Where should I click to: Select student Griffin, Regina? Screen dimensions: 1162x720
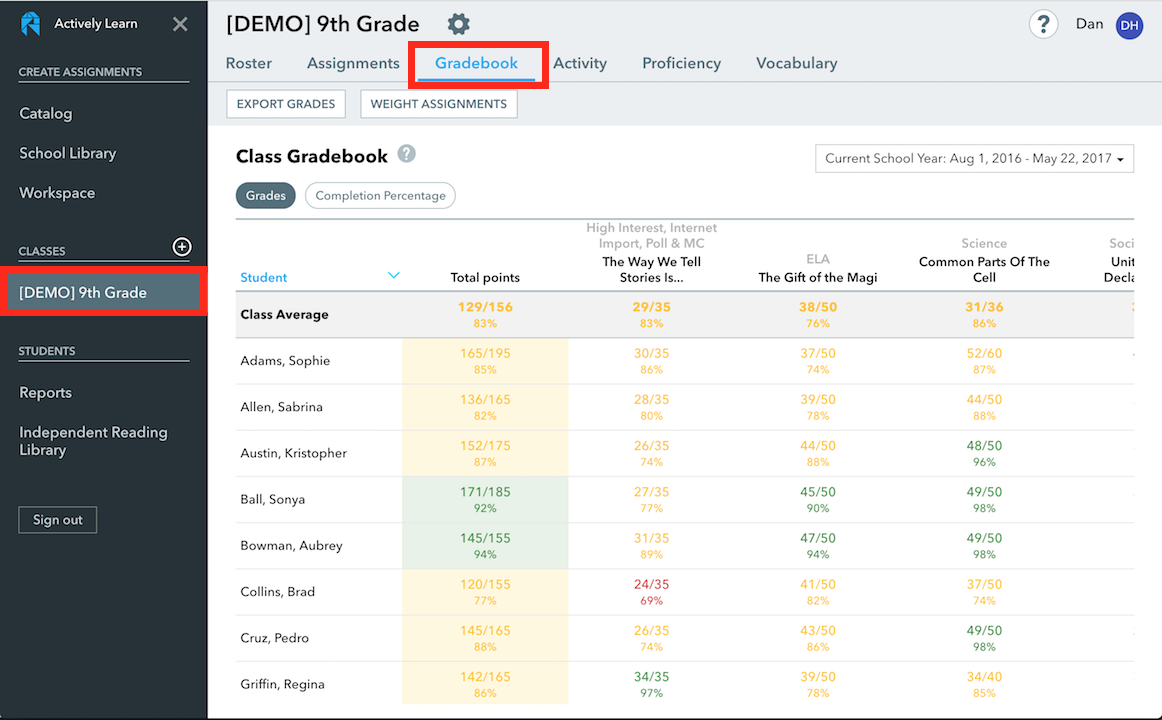click(282, 684)
